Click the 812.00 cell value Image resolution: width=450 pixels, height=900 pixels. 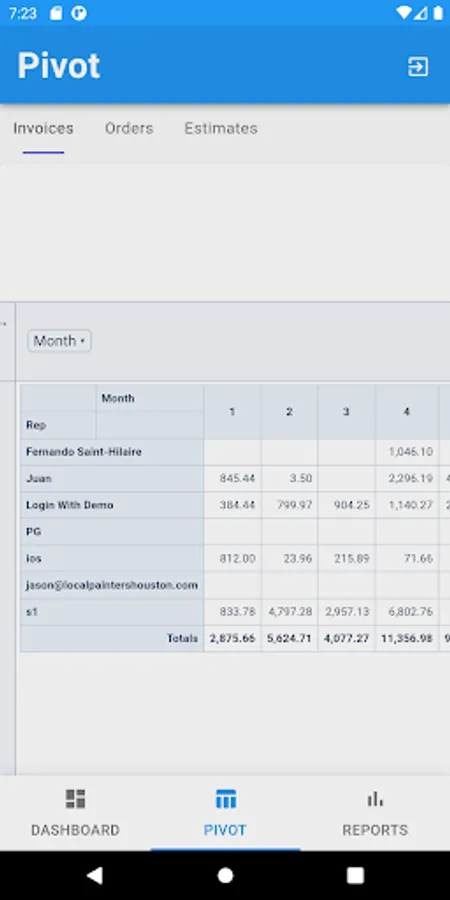237,558
